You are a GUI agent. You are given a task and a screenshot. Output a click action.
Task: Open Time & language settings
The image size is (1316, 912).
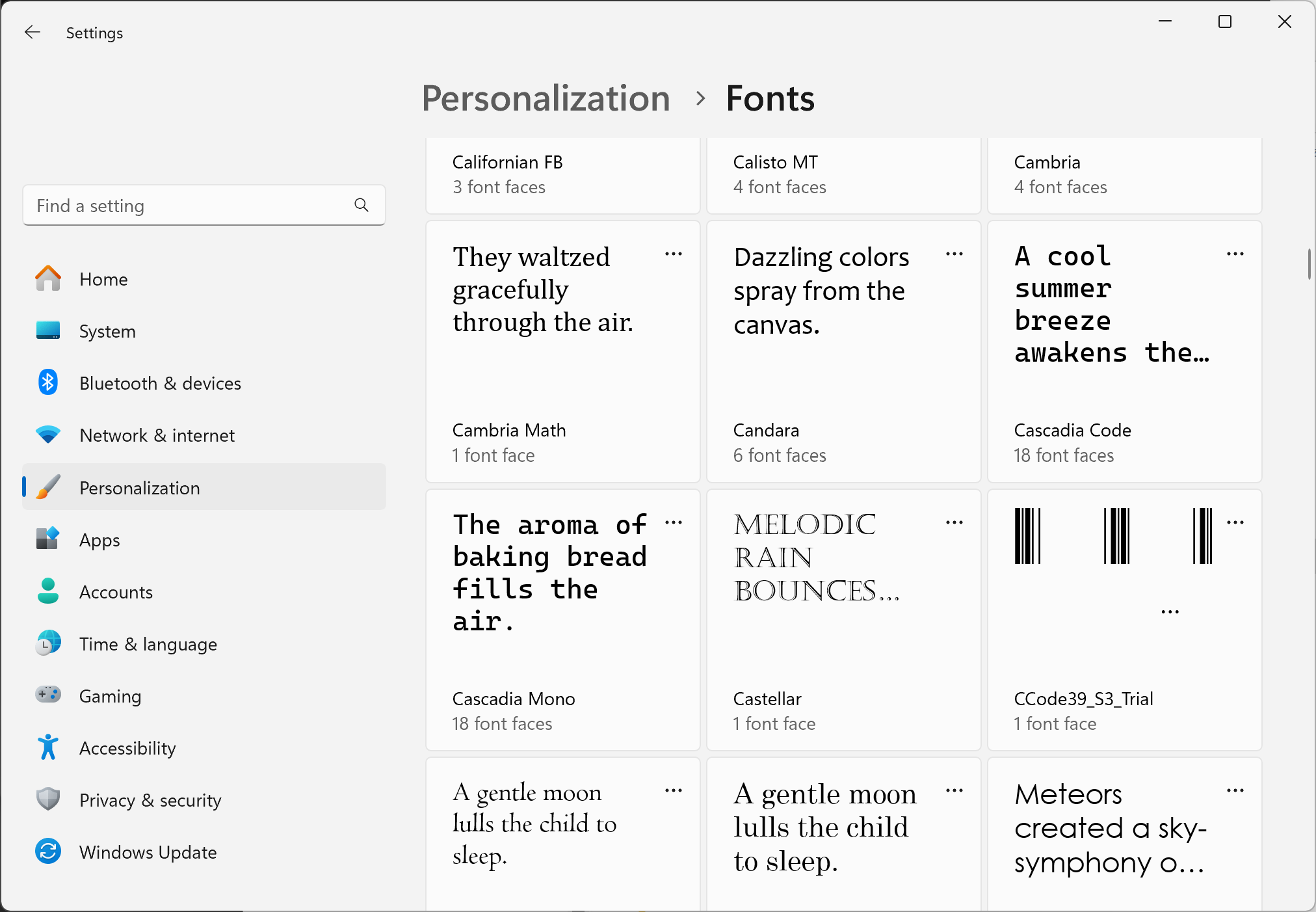(204, 644)
